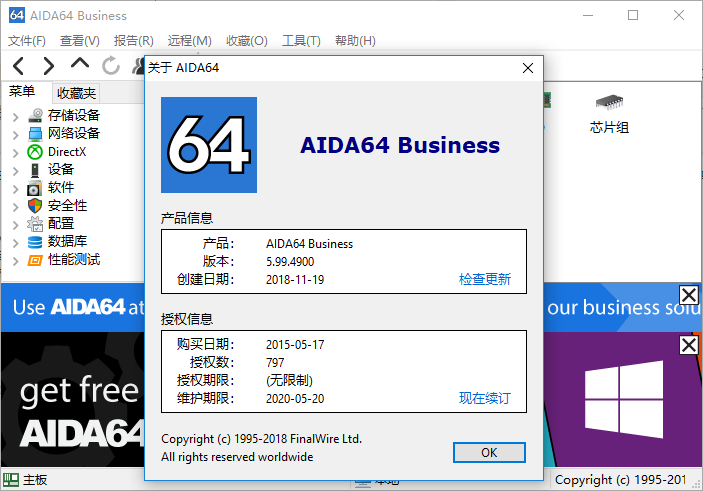Screen dimensions: 703x491
Task: Open the 查看(V) menu
Action: tap(80, 41)
